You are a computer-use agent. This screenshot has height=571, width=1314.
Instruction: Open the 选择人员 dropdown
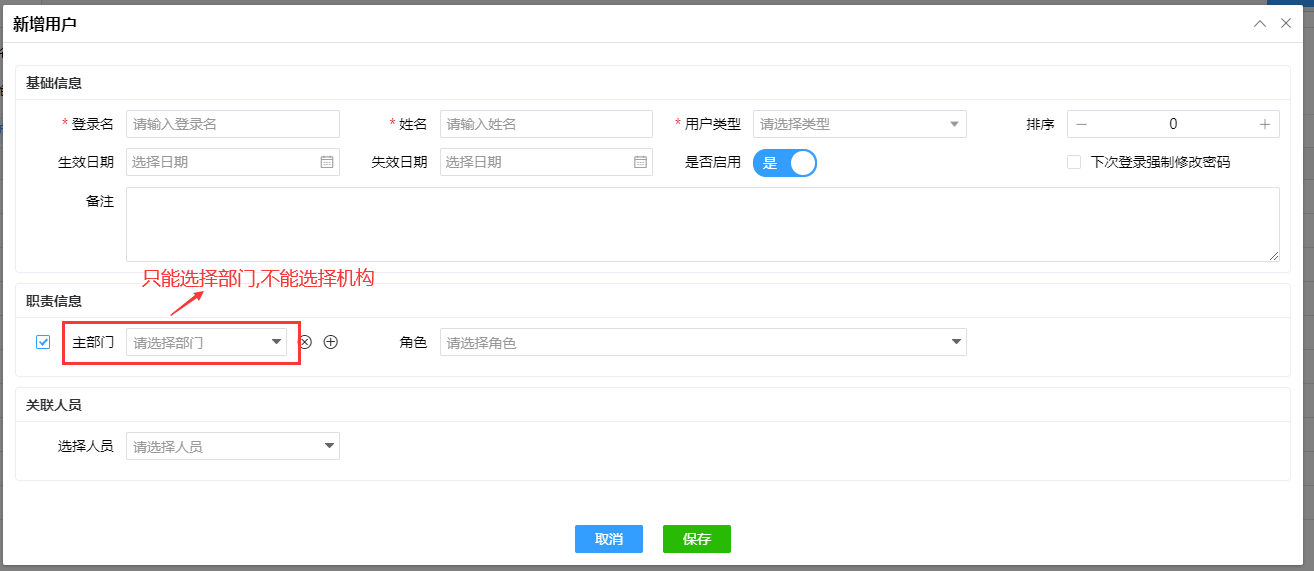tap(233, 446)
